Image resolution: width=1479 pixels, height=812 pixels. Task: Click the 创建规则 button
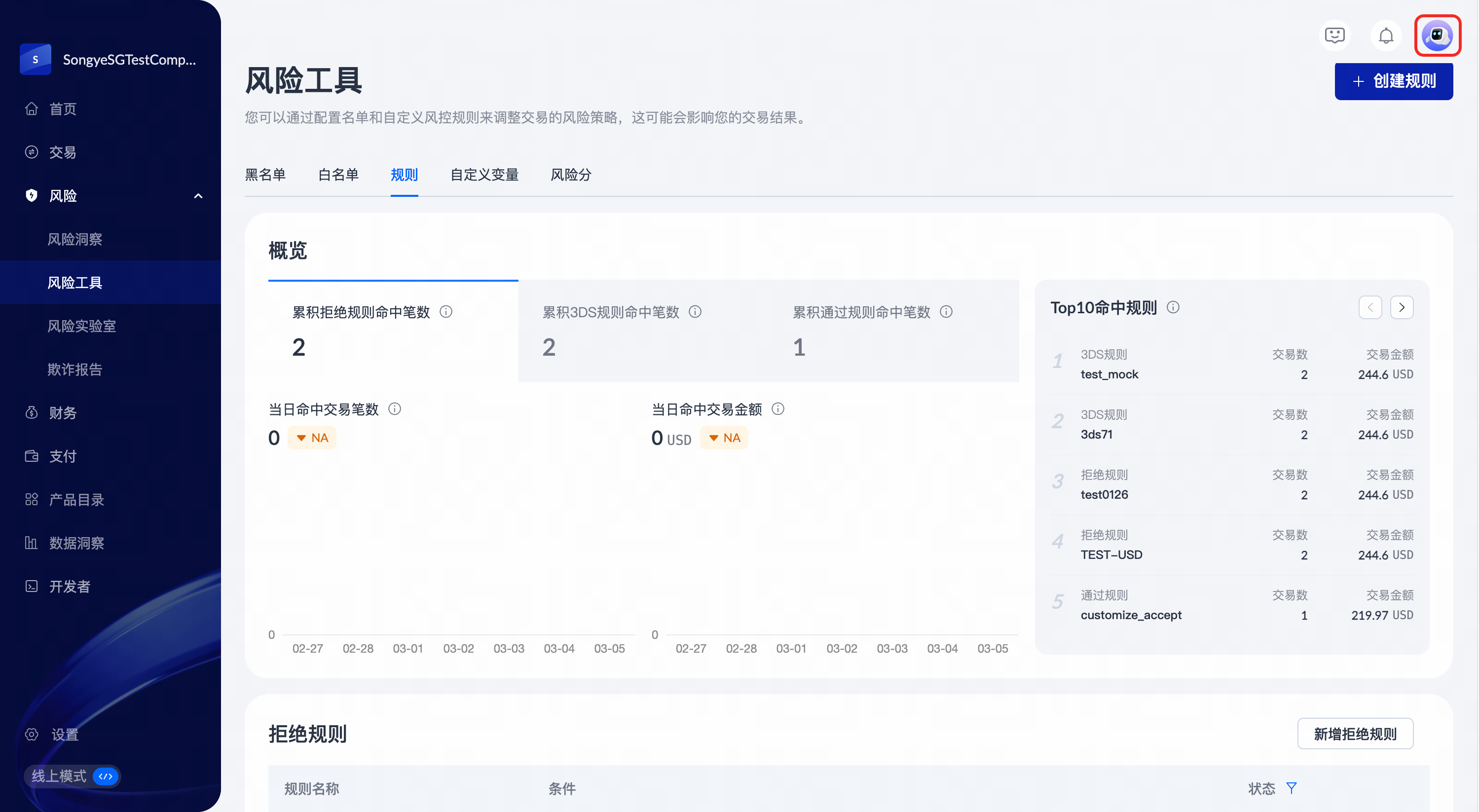coord(1394,81)
